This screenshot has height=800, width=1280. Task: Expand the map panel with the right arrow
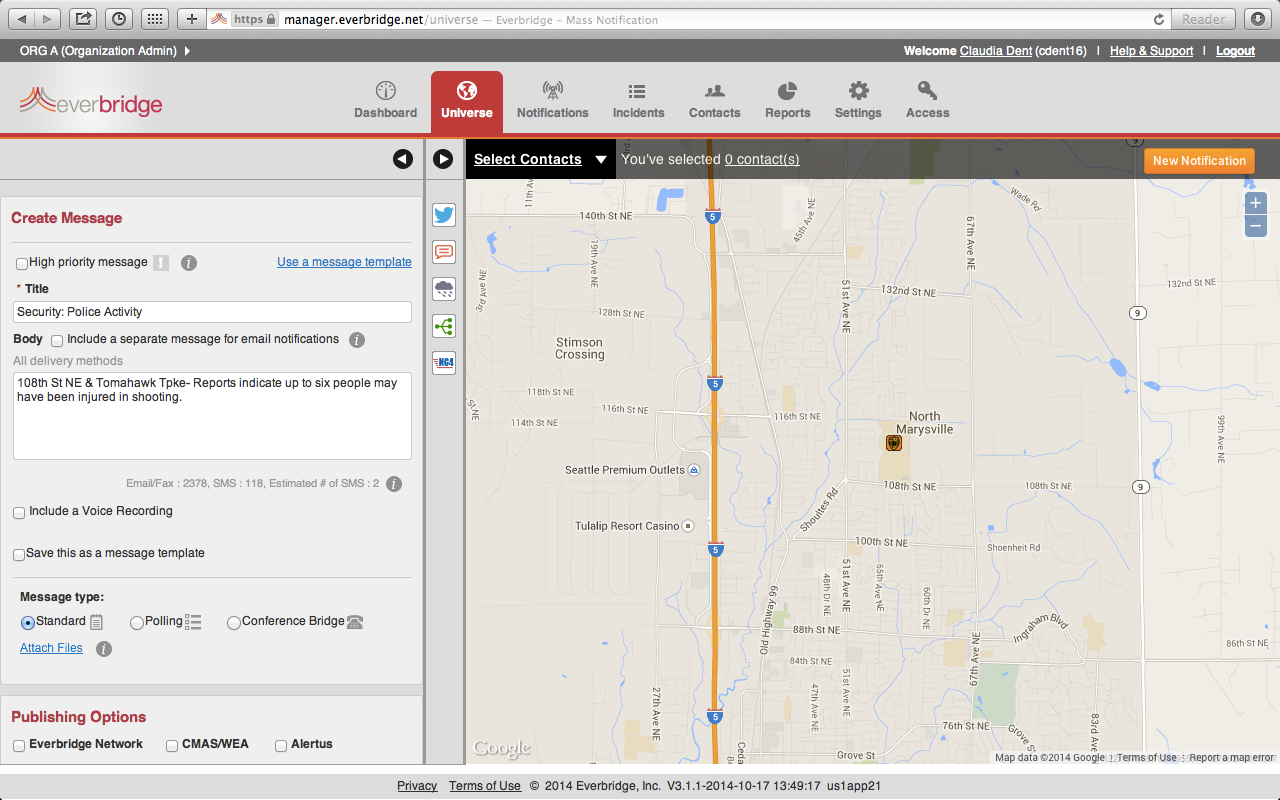click(x=443, y=159)
